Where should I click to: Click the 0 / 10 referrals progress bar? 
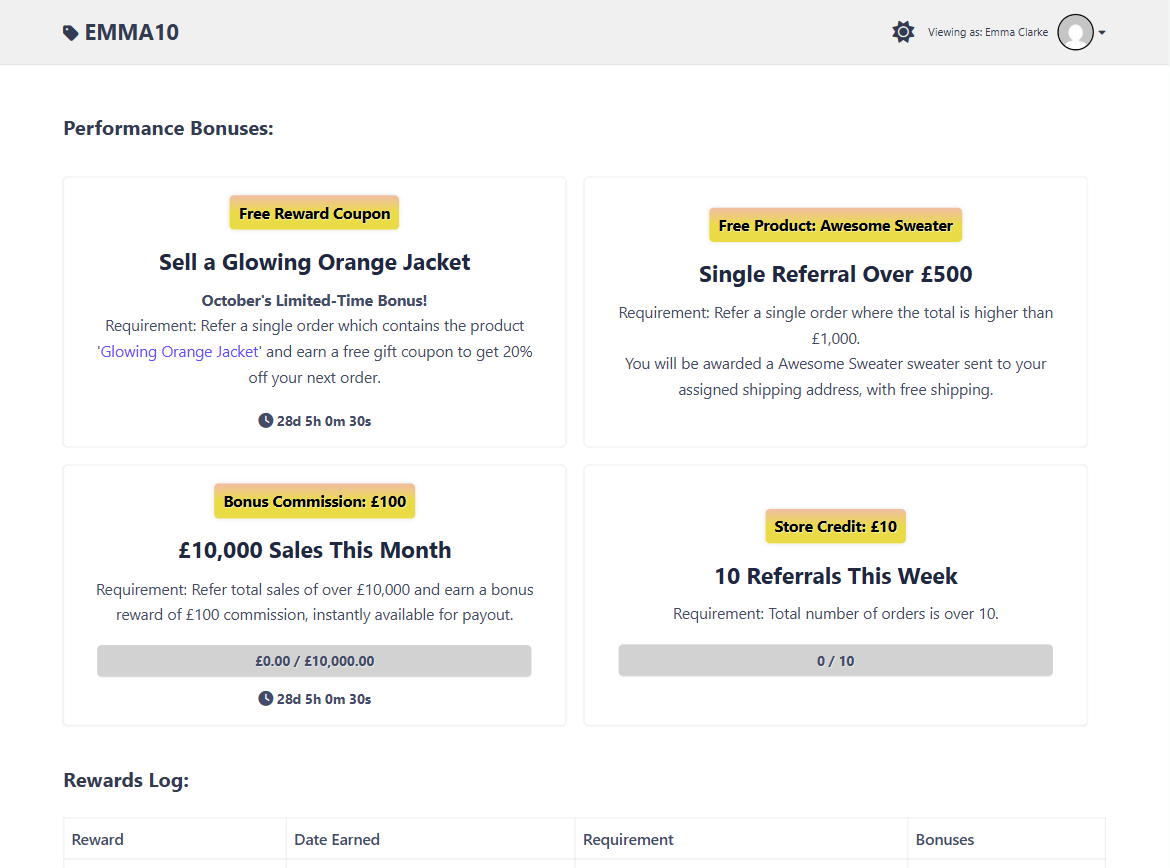point(835,661)
